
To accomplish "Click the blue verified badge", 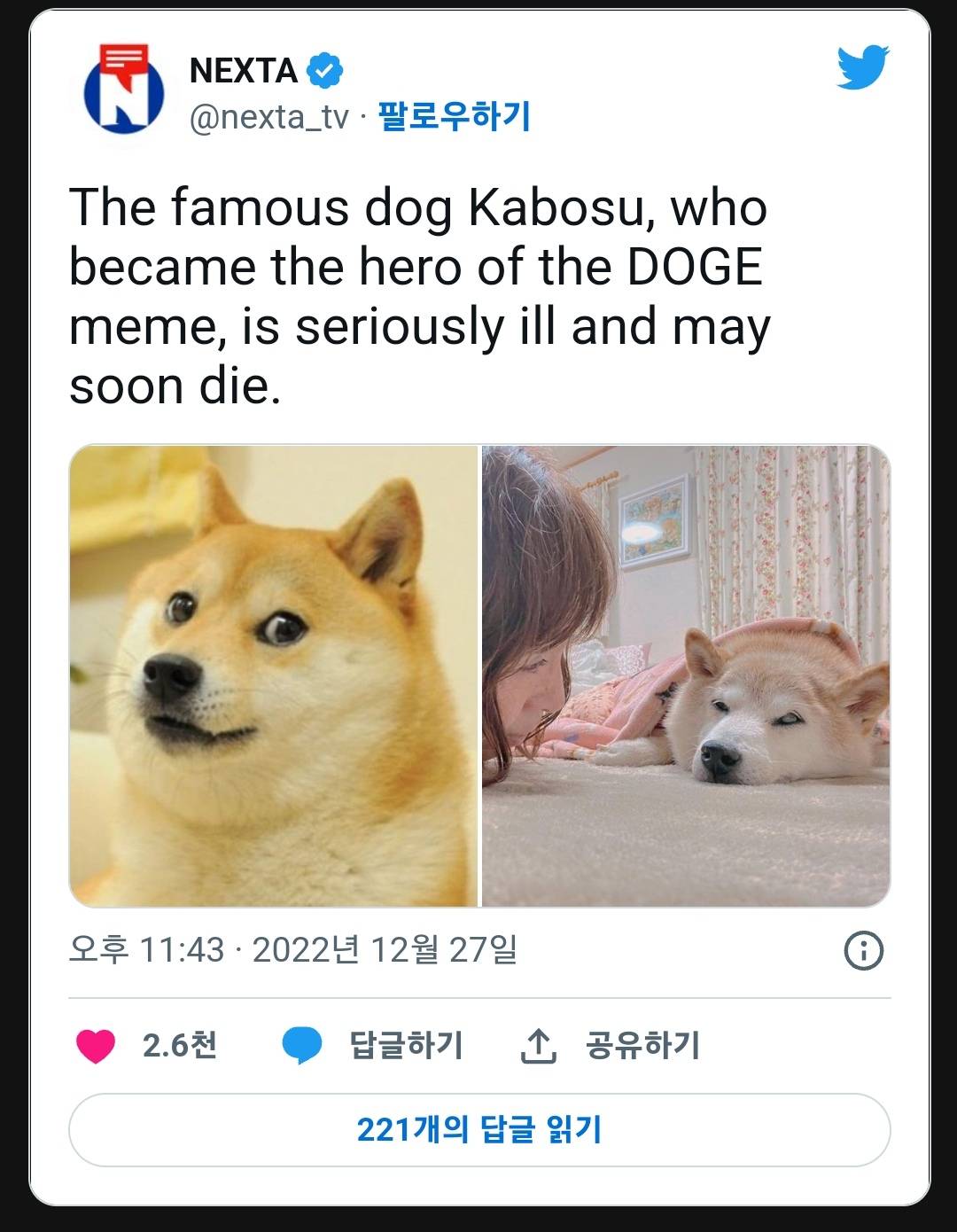I will [x=324, y=70].
